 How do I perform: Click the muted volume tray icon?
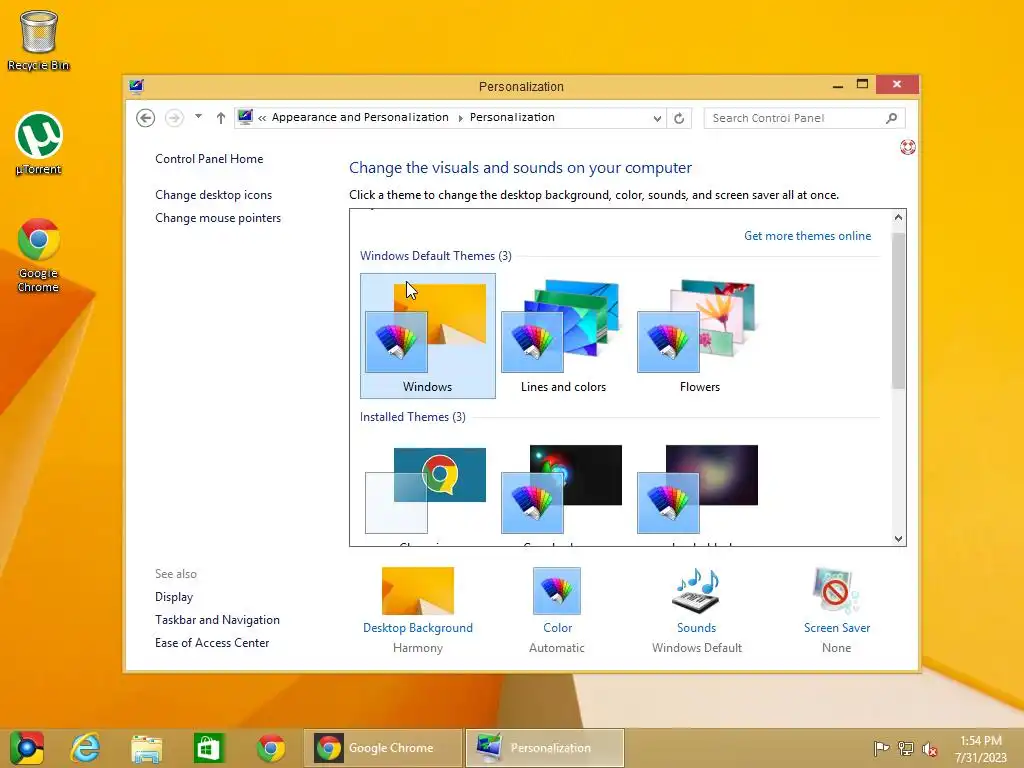pyautogui.click(x=930, y=748)
